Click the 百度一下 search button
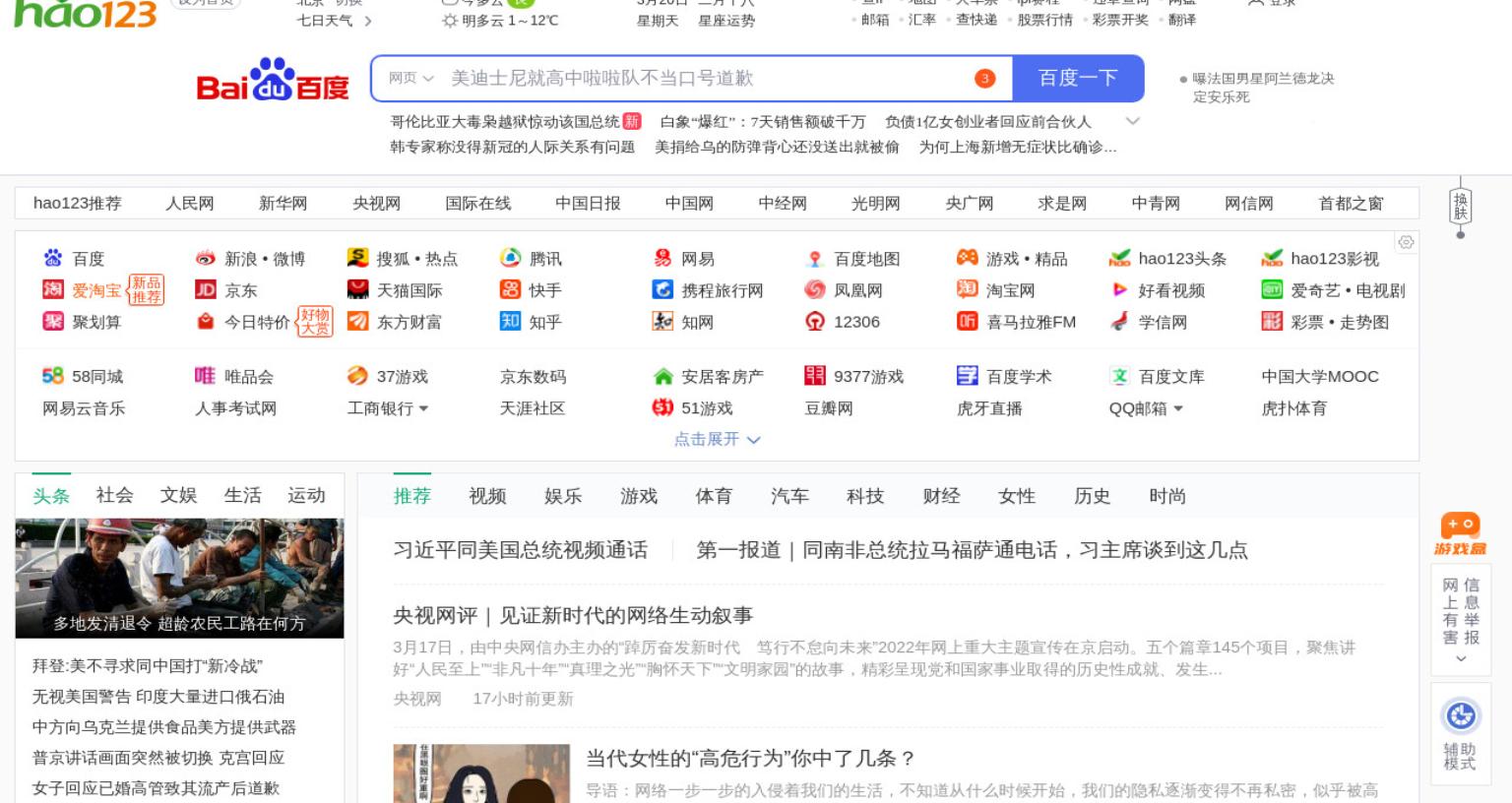The image size is (1512, 803). [1078, 78]
